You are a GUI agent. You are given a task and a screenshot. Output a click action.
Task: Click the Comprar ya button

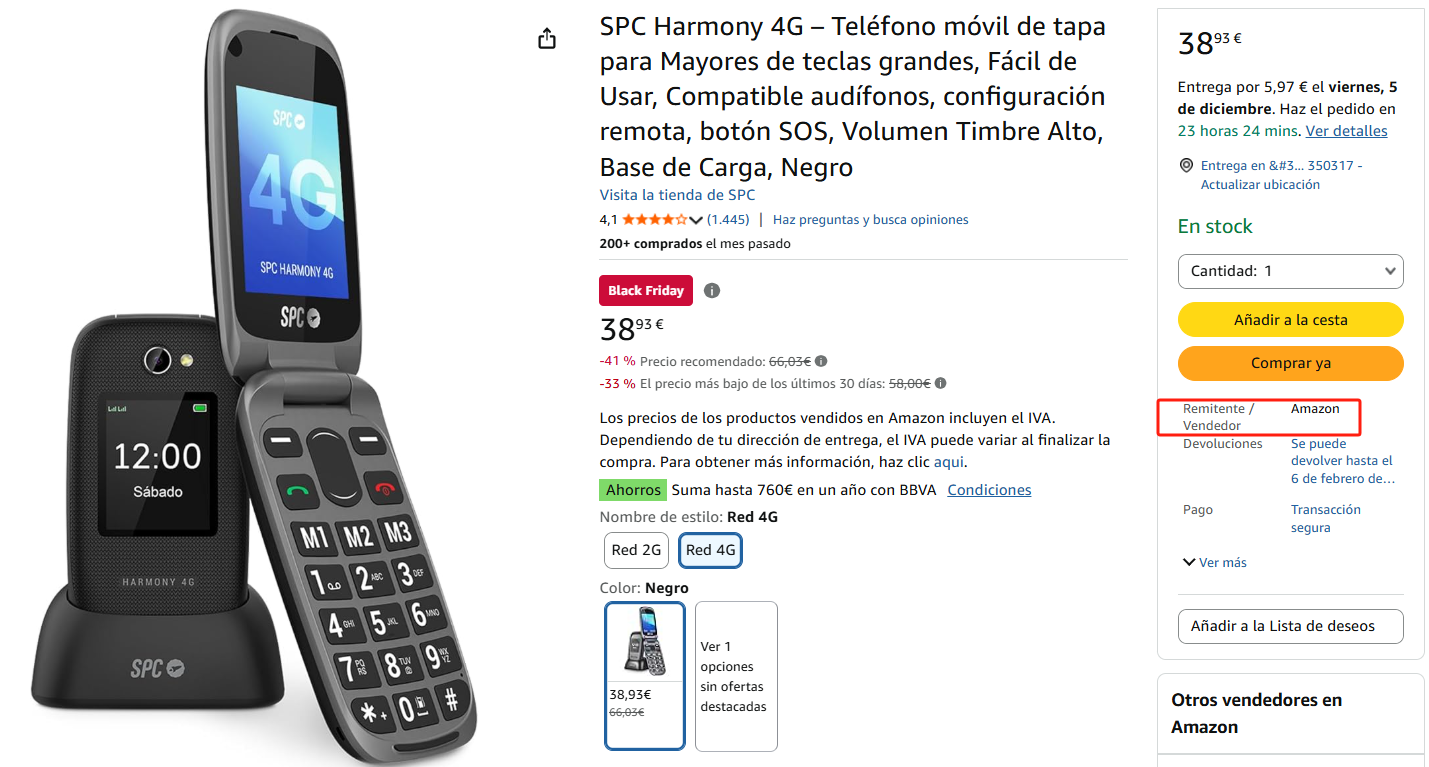[x=1290, y=363]
